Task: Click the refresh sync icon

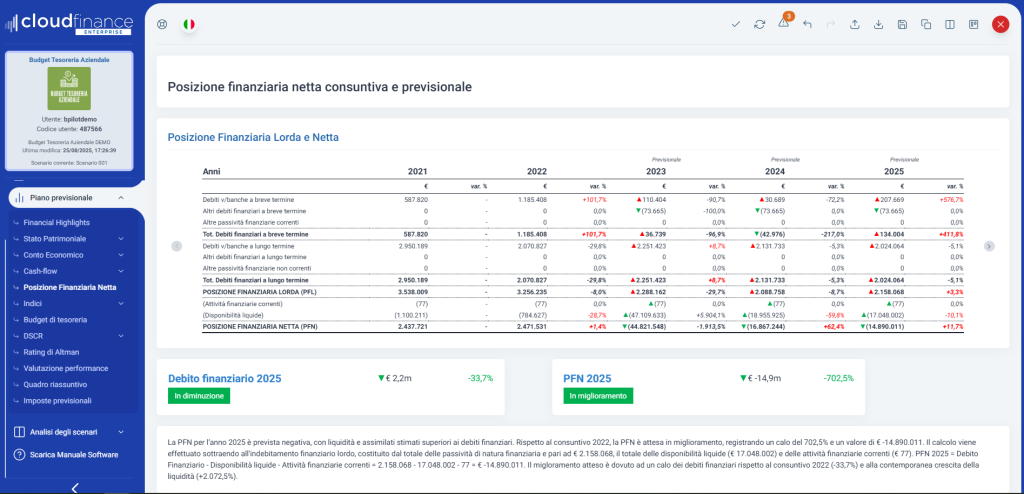Action: coord(759,24)
